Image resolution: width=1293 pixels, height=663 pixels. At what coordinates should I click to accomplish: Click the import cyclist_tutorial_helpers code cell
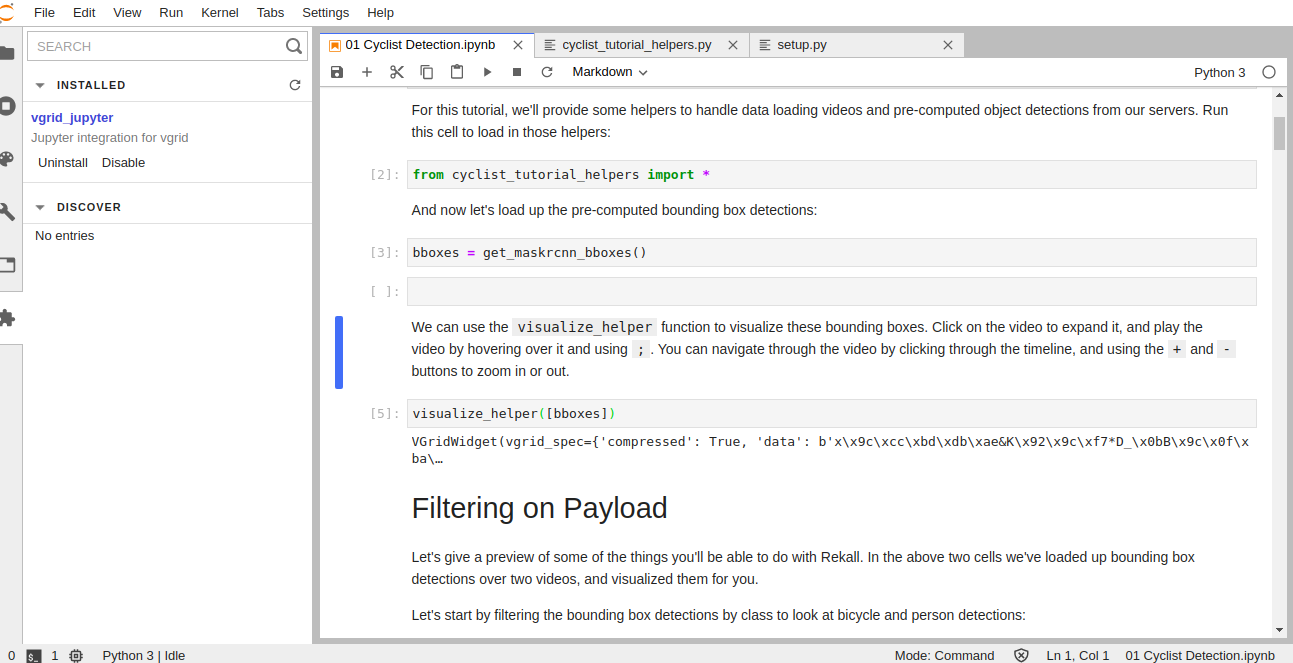pyautogui.click(x=831, y=175)
